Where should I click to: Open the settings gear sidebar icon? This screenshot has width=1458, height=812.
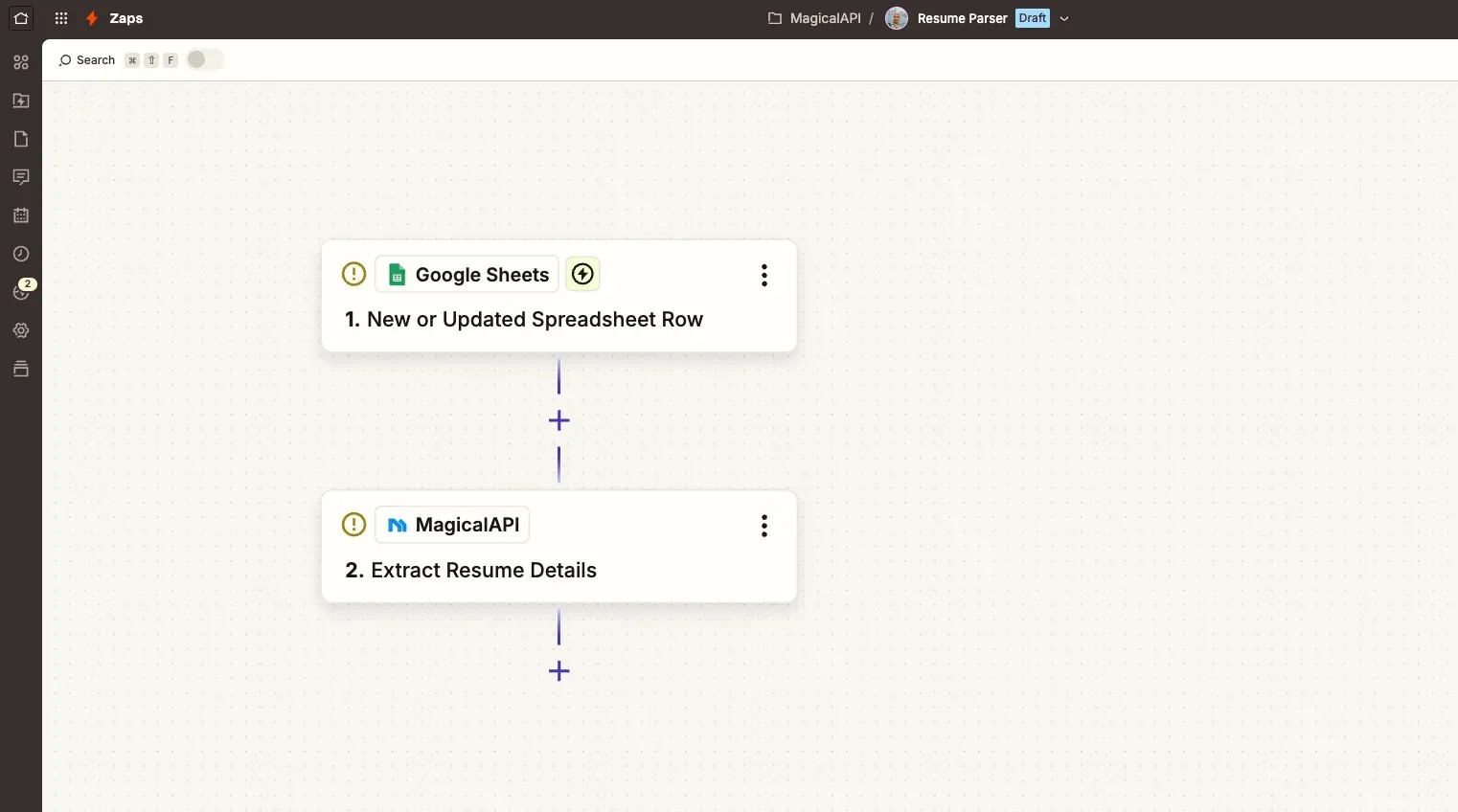[21, 330]
